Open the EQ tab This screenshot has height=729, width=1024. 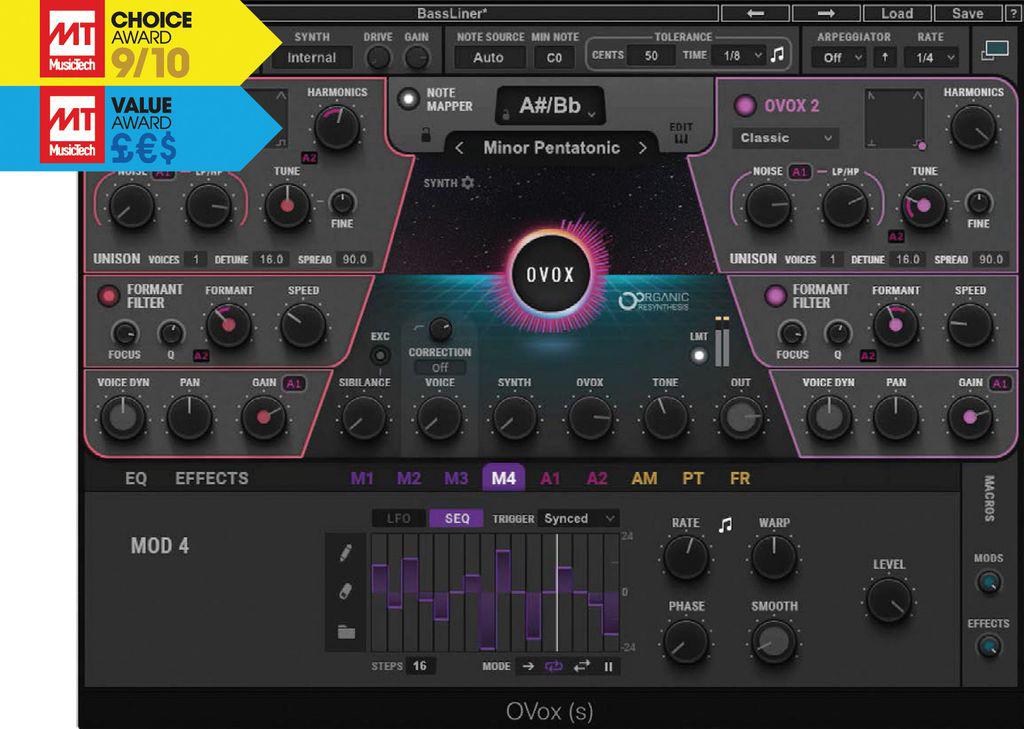coord(136,479)
